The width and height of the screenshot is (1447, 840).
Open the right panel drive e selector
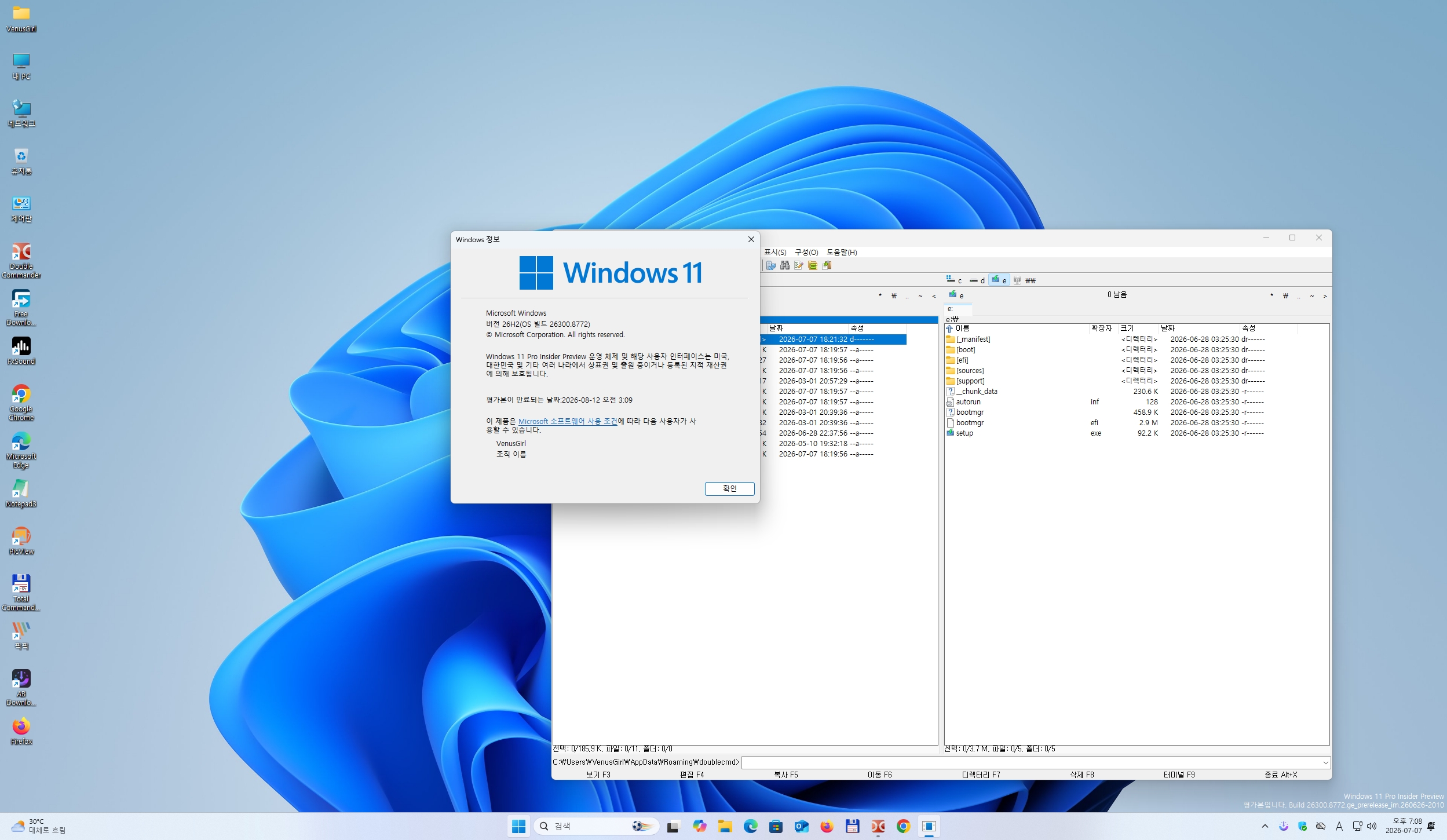coord(956,295)
